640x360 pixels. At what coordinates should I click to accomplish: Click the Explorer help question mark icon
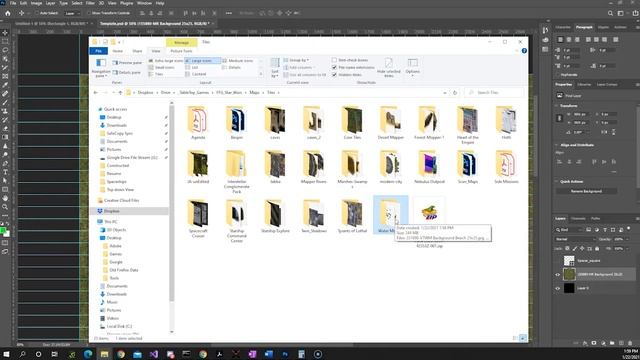[x=524, y=51]
